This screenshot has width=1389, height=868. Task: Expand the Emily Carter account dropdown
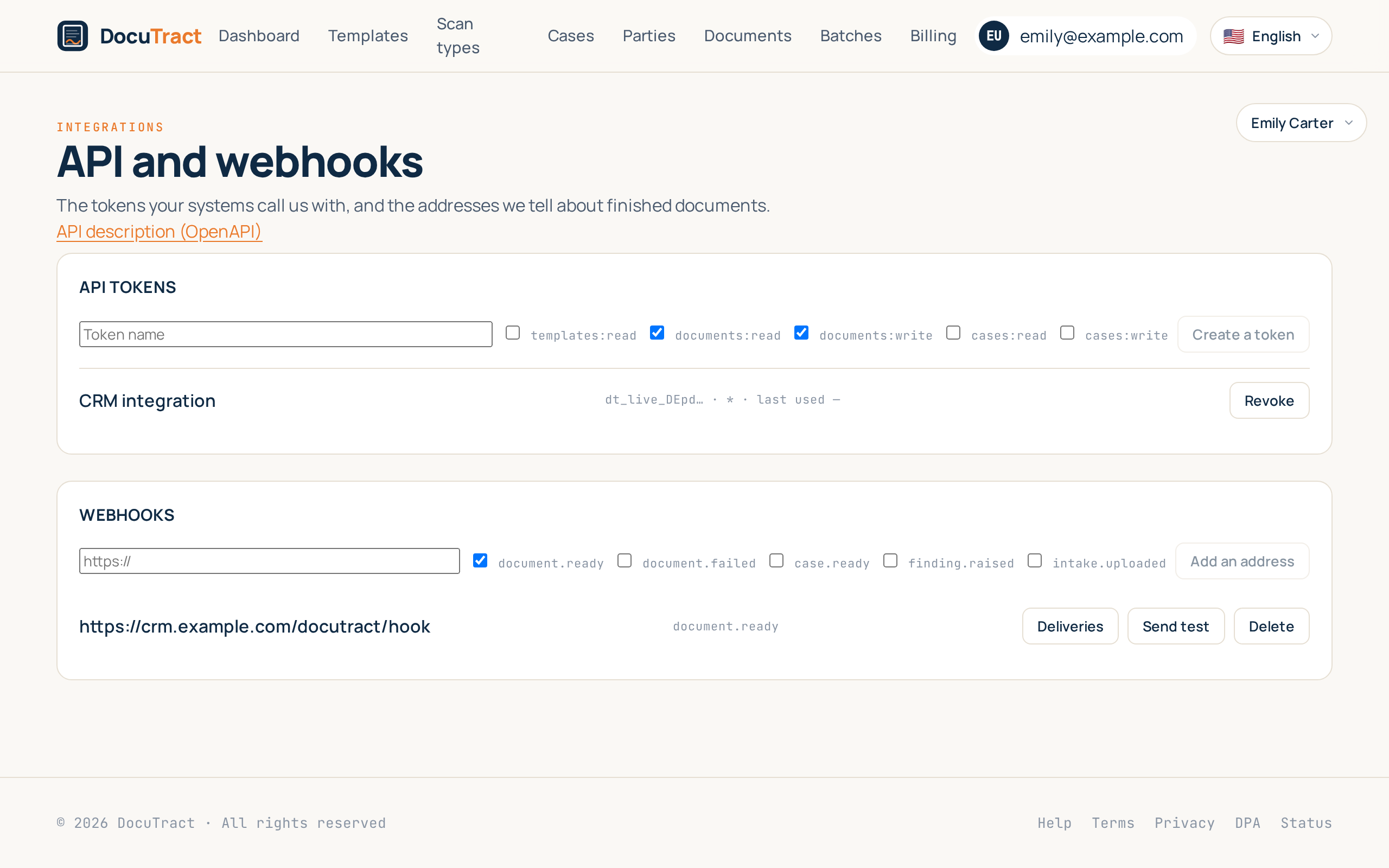click(x=1301, y=123)
